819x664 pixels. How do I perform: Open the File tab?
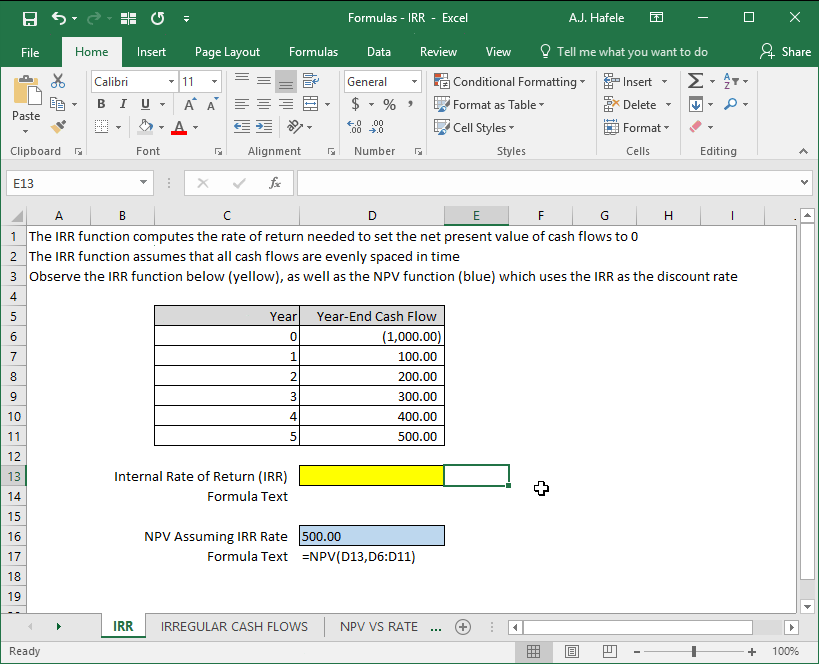pos(30,52)
